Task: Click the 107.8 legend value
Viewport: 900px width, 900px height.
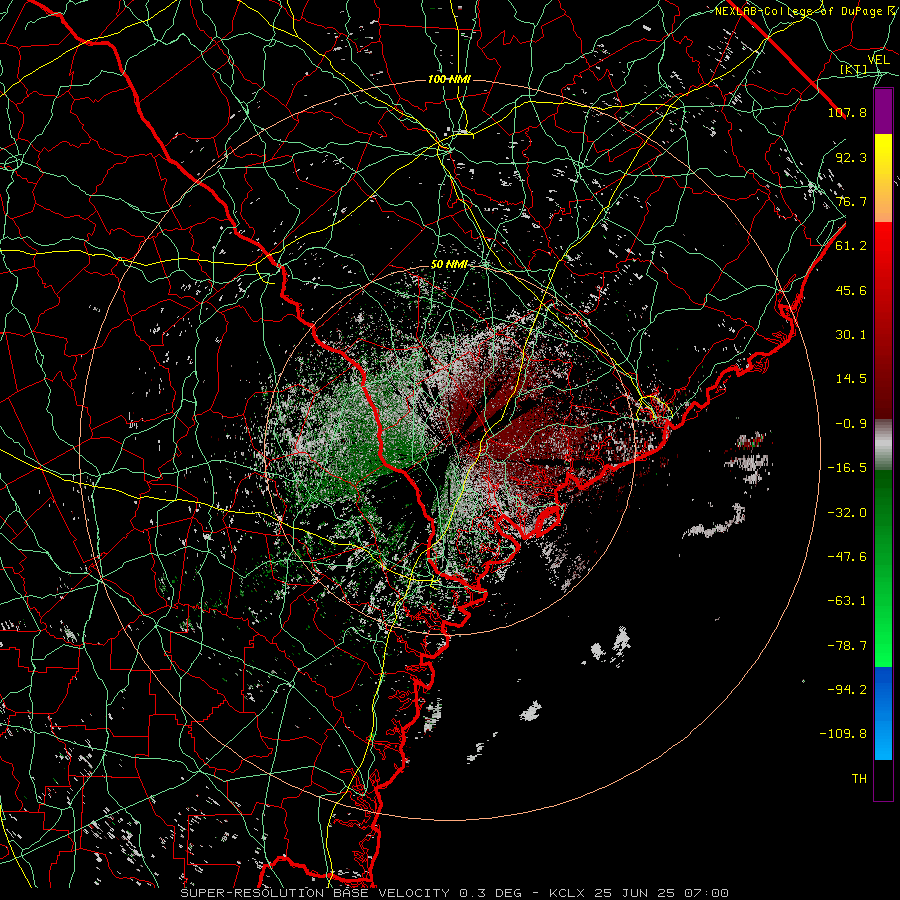Action: (847, 112)
